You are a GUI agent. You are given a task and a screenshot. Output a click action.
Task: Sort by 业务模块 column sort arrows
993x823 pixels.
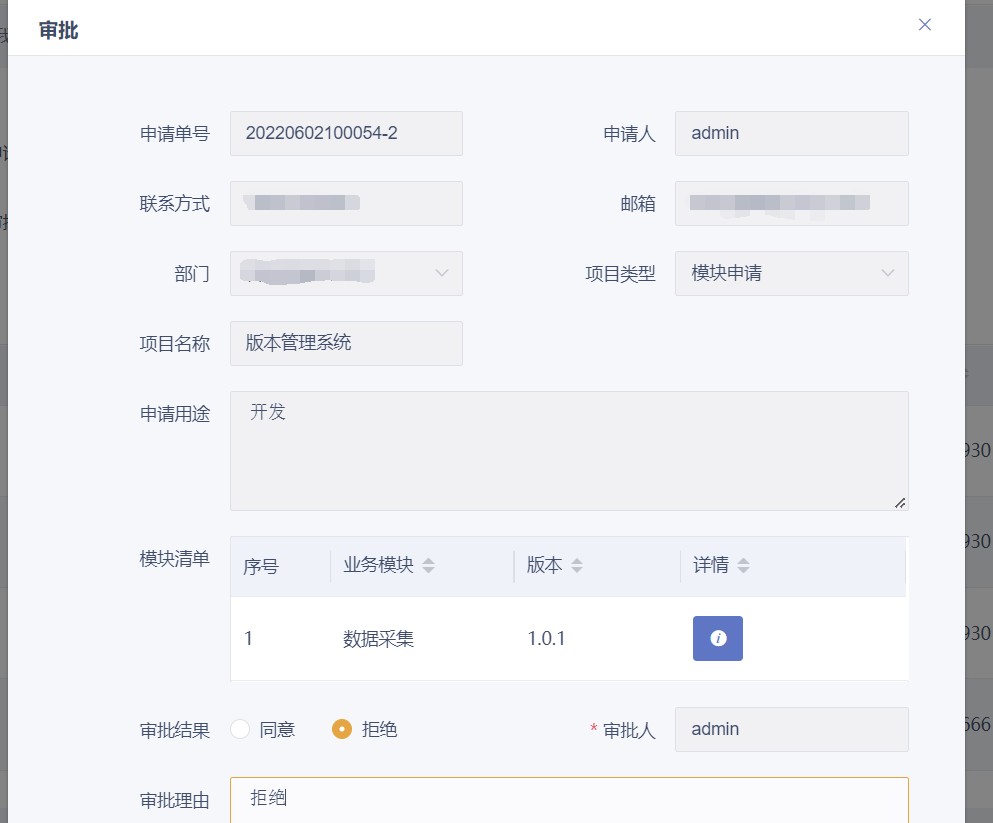428,566
